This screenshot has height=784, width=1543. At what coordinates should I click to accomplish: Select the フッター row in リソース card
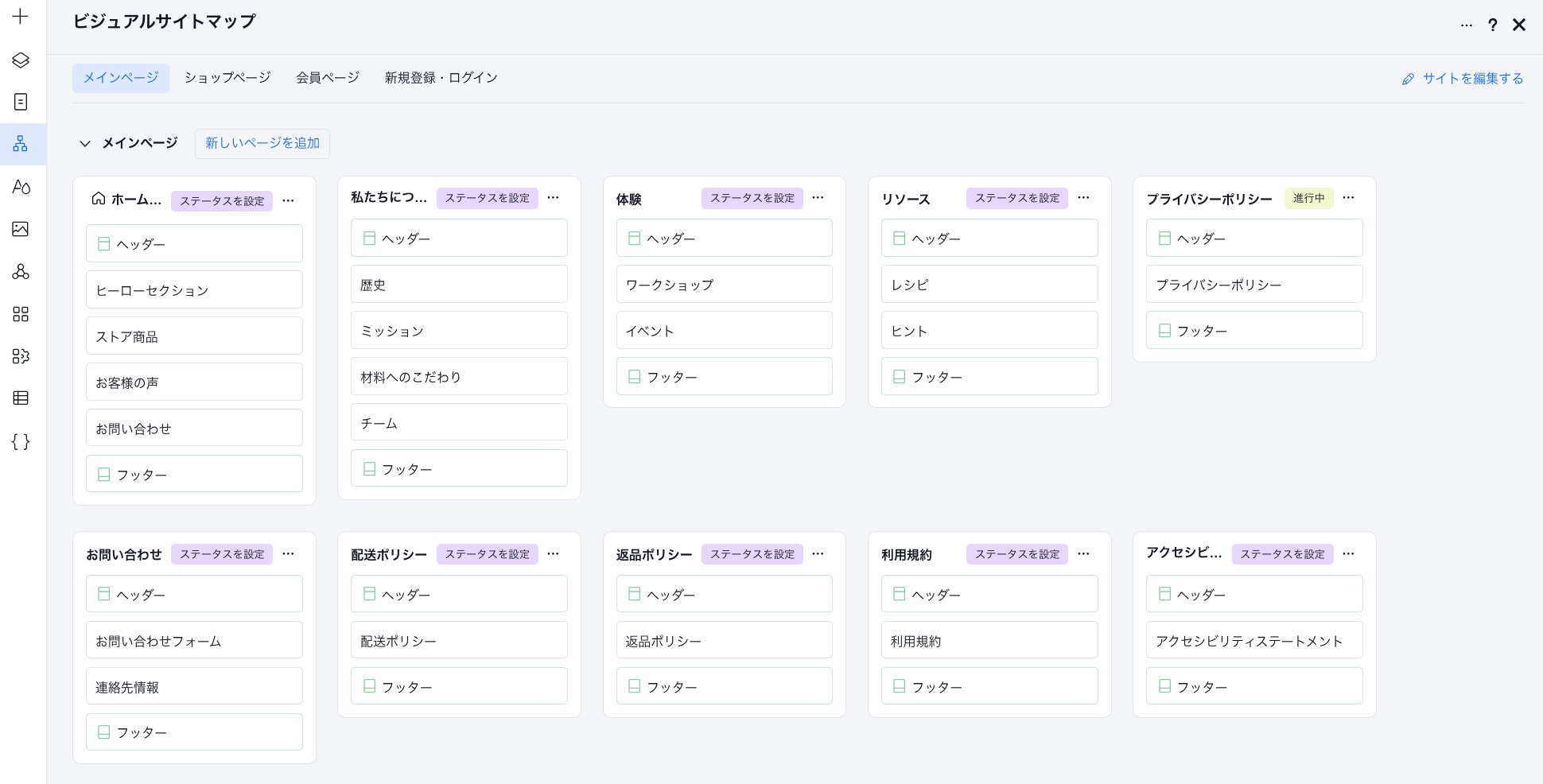click(989, 376)
